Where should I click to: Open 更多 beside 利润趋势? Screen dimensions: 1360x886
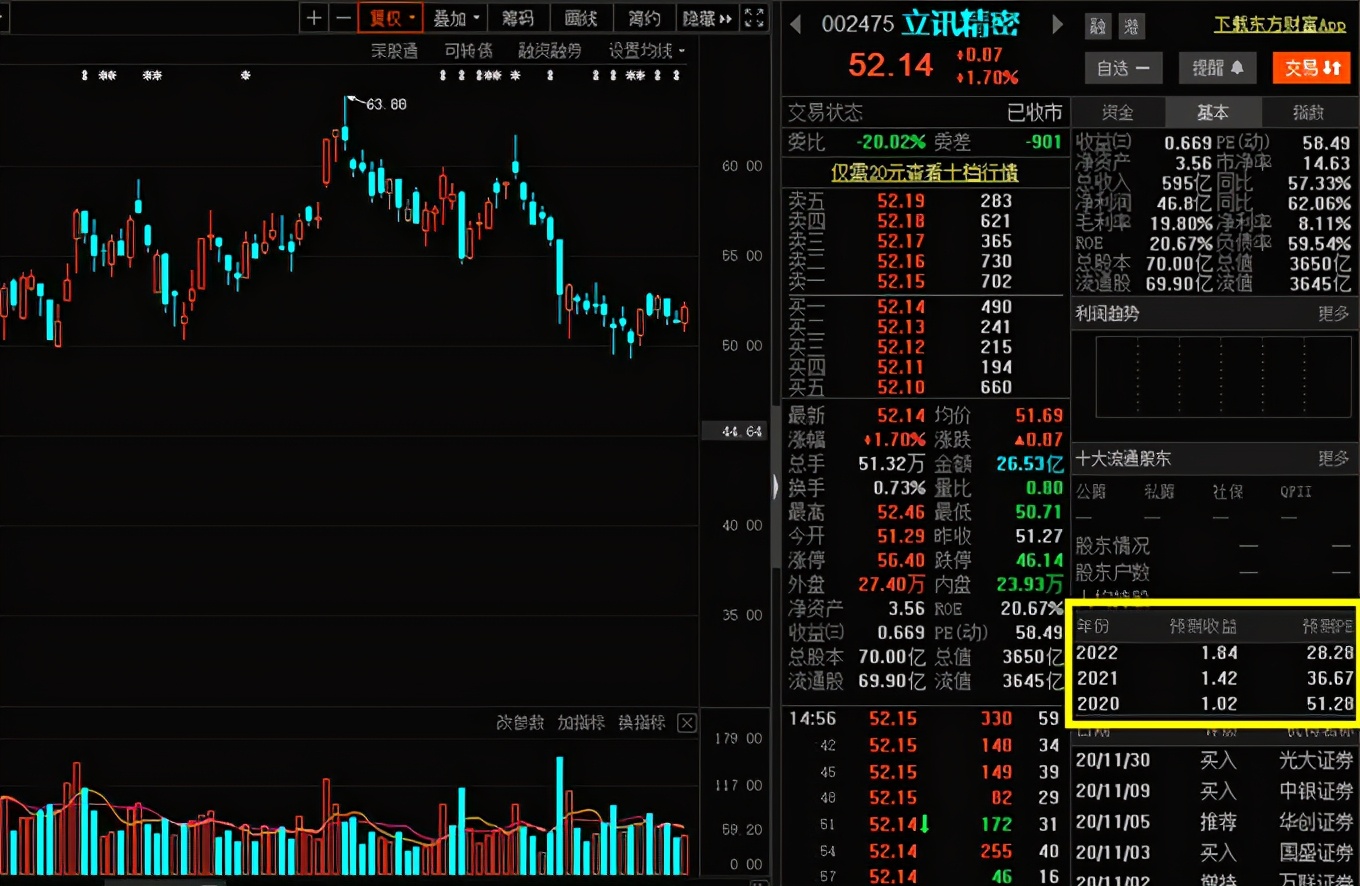1333,314
